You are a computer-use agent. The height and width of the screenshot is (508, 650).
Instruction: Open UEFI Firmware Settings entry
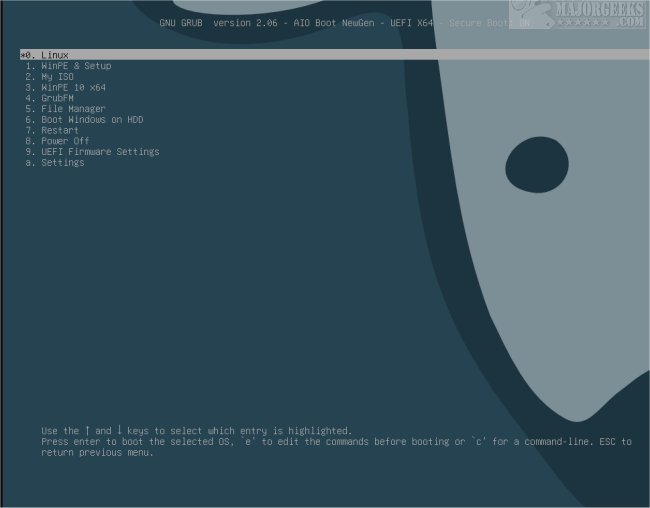coord(92,152)
